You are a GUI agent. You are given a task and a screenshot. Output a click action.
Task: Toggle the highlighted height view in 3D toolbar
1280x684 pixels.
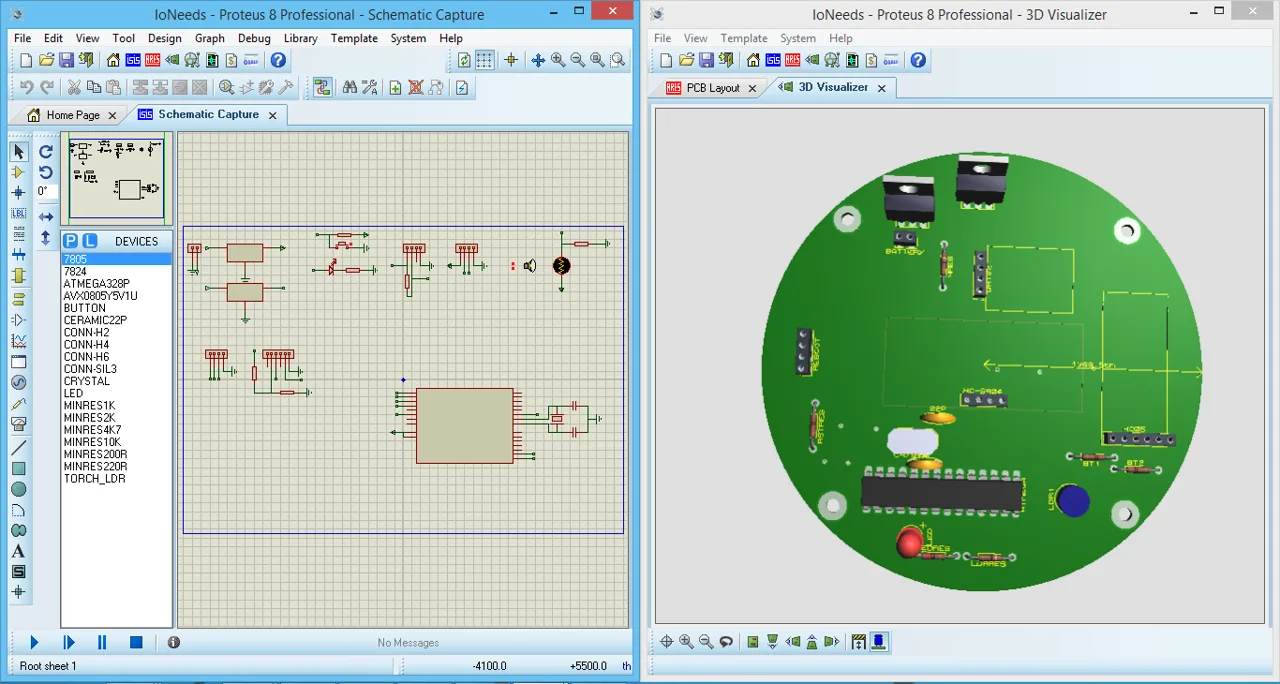[878, 641]
